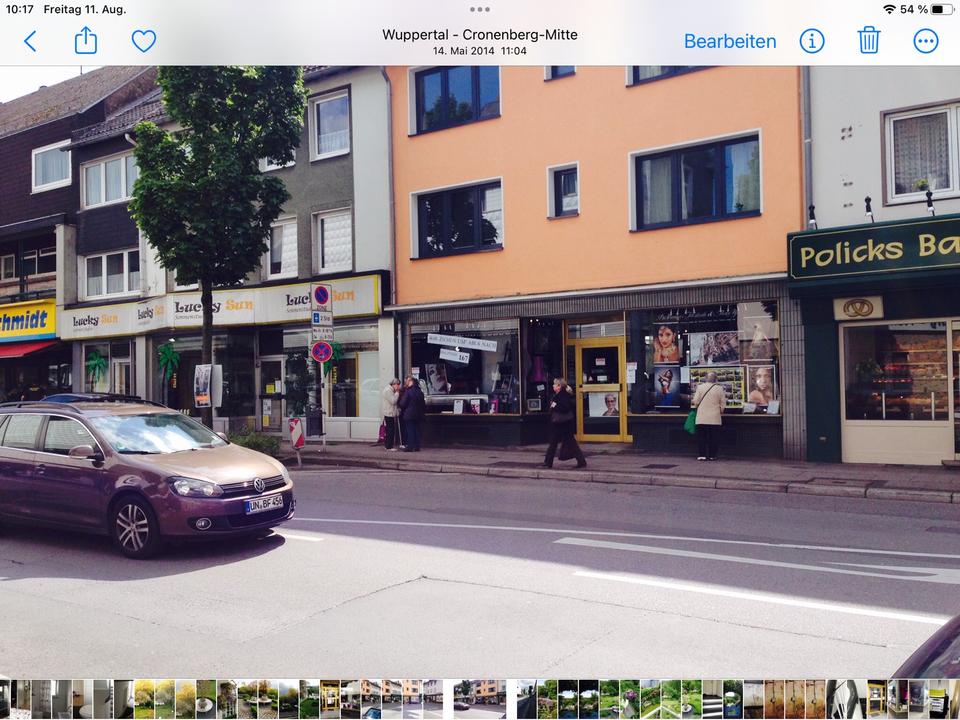Tap Bearbeiten to edit the photo

click(x=729, y=41)
